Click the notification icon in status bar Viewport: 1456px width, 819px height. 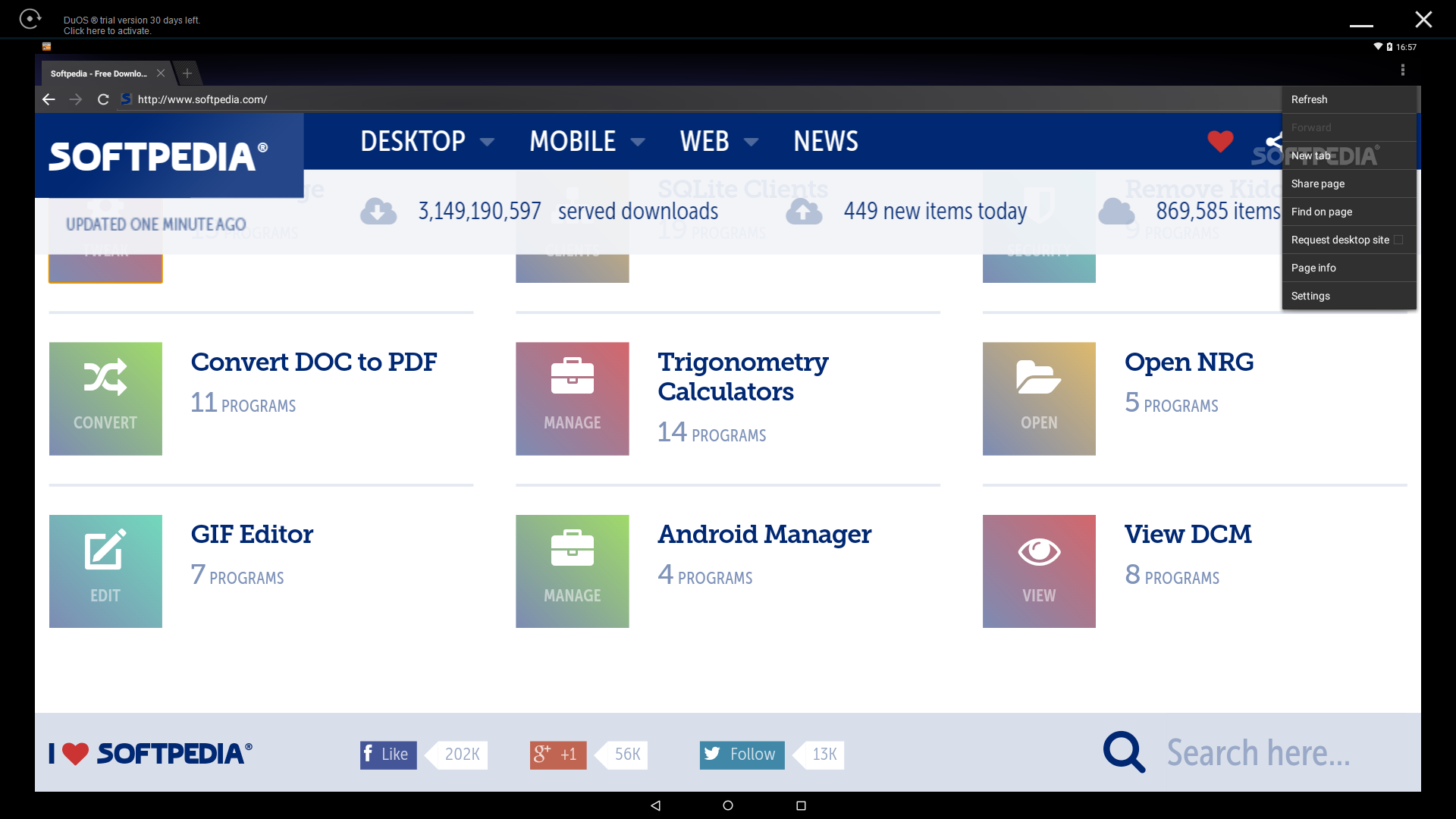[46, 47]
